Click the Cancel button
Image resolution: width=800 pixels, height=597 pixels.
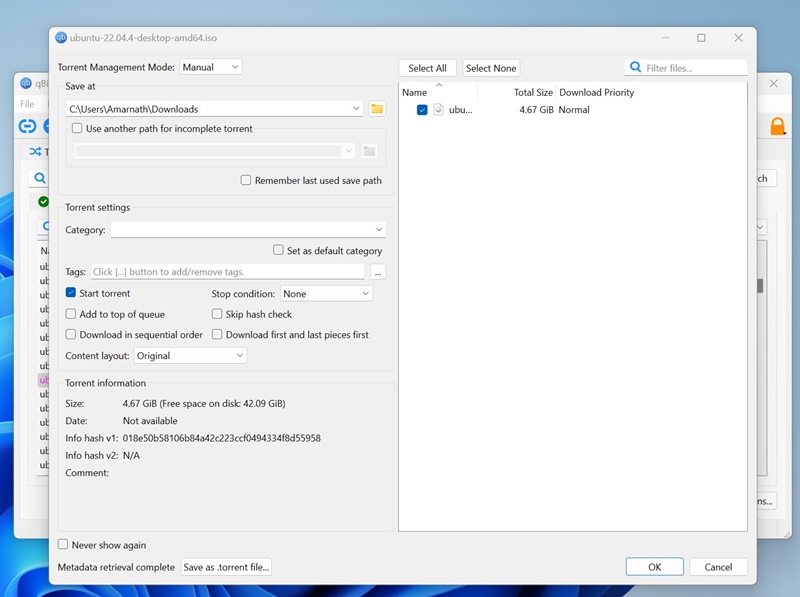tap(718, 567)
